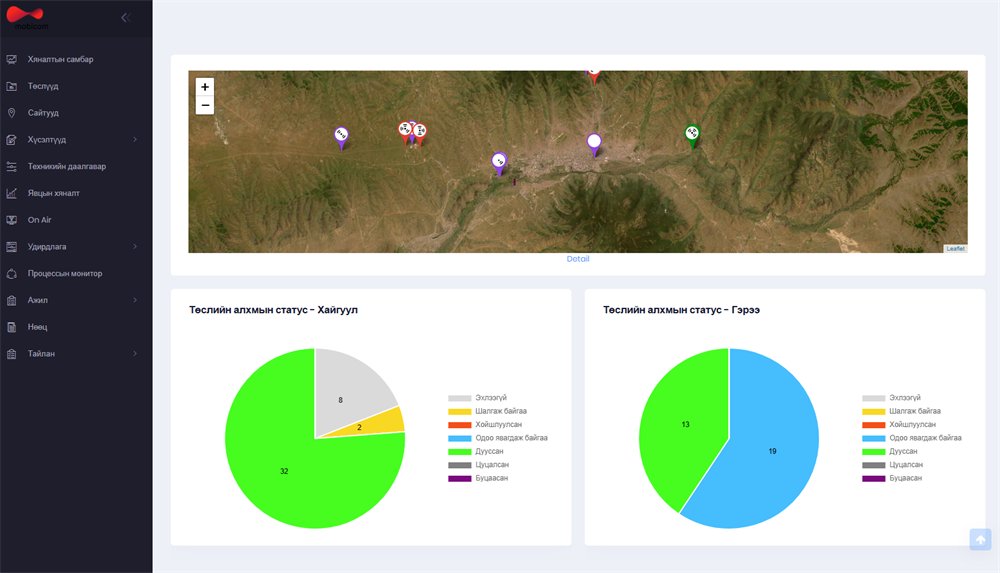
Task: Zoom out on the map with minus
Action: pyautogui.click(x=205, y=105)
